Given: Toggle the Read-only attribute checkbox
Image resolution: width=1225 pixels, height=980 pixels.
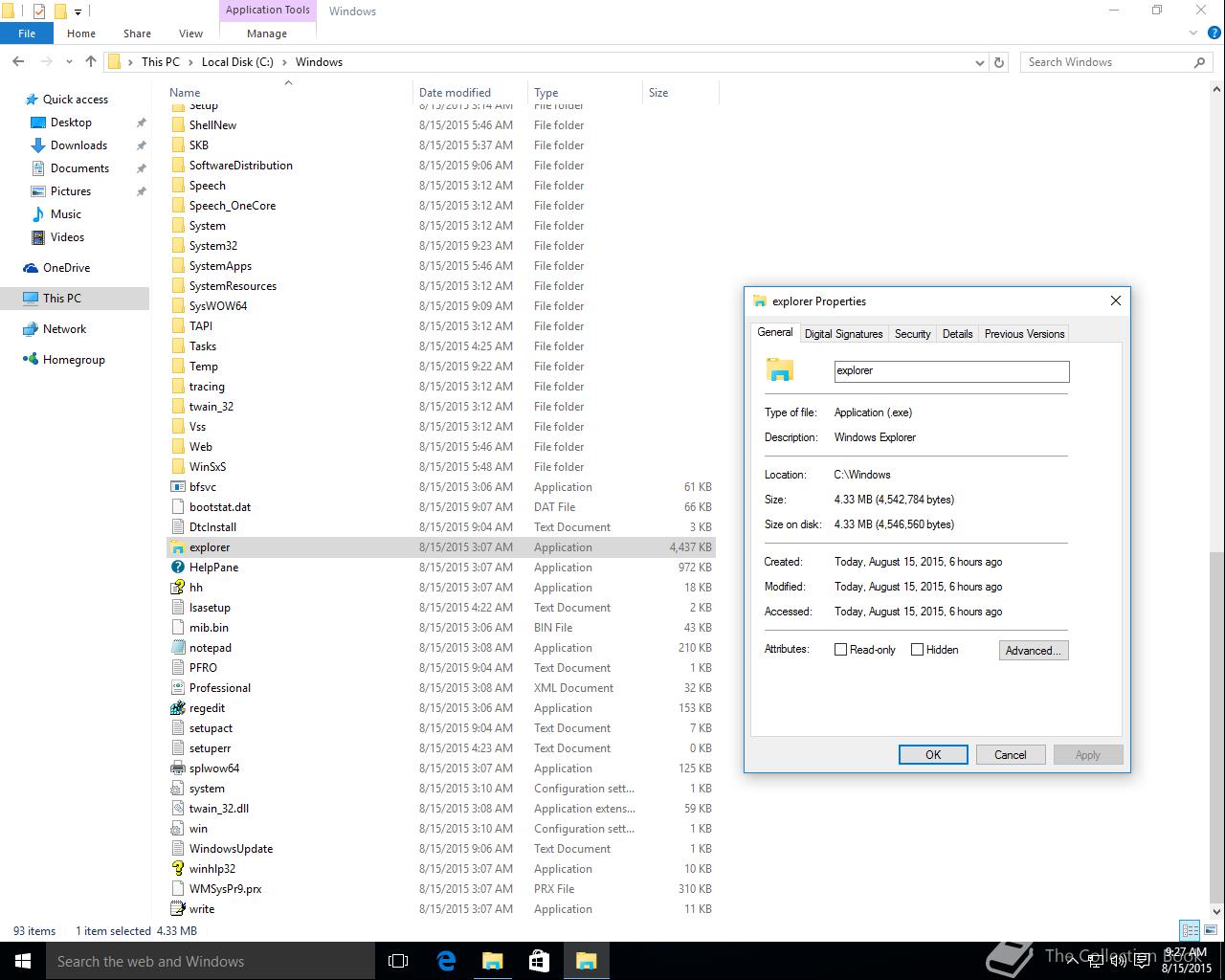Looking at the screenshot, I should [840, 650].
